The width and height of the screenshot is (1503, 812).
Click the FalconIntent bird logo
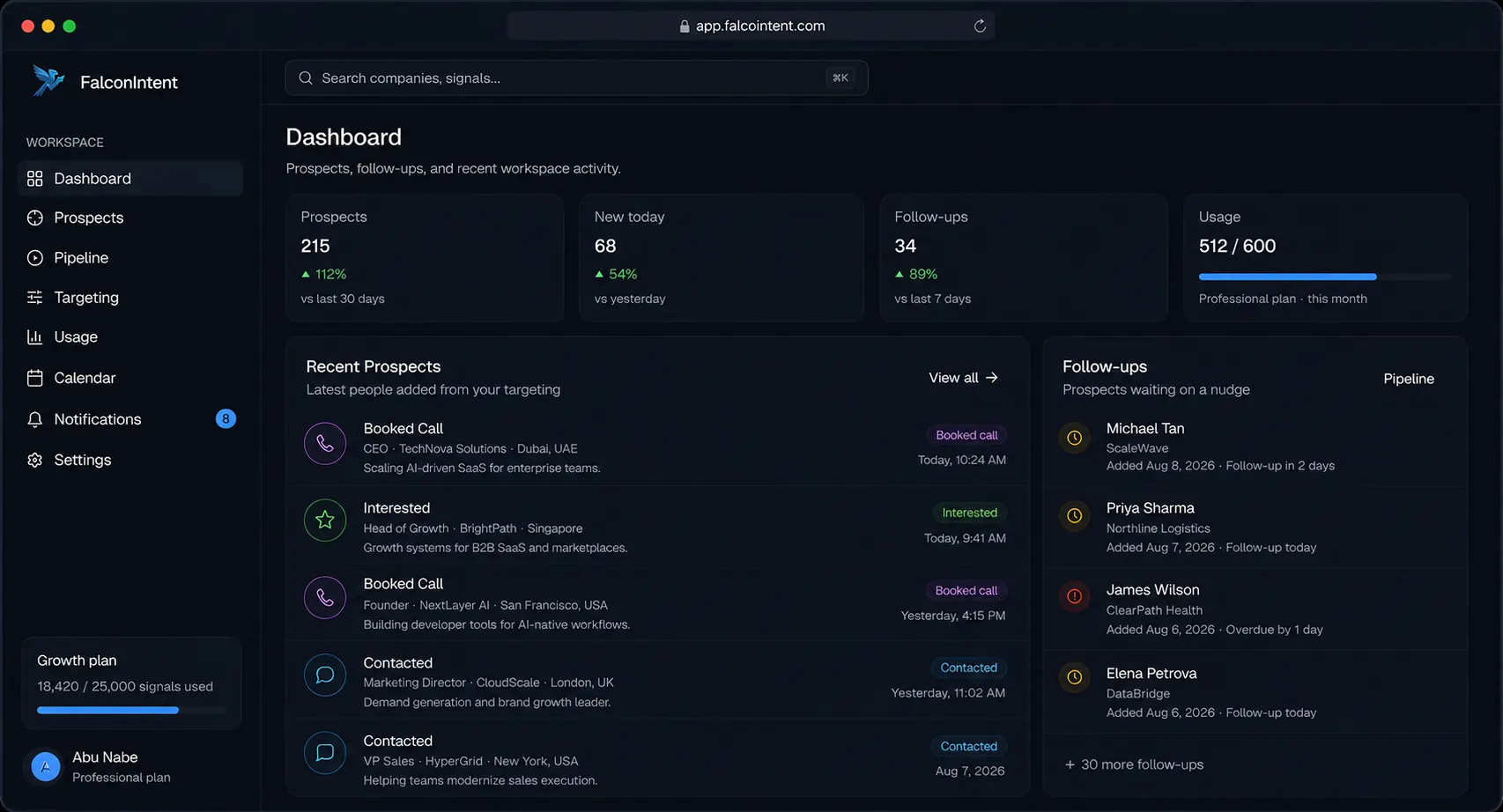48,81
